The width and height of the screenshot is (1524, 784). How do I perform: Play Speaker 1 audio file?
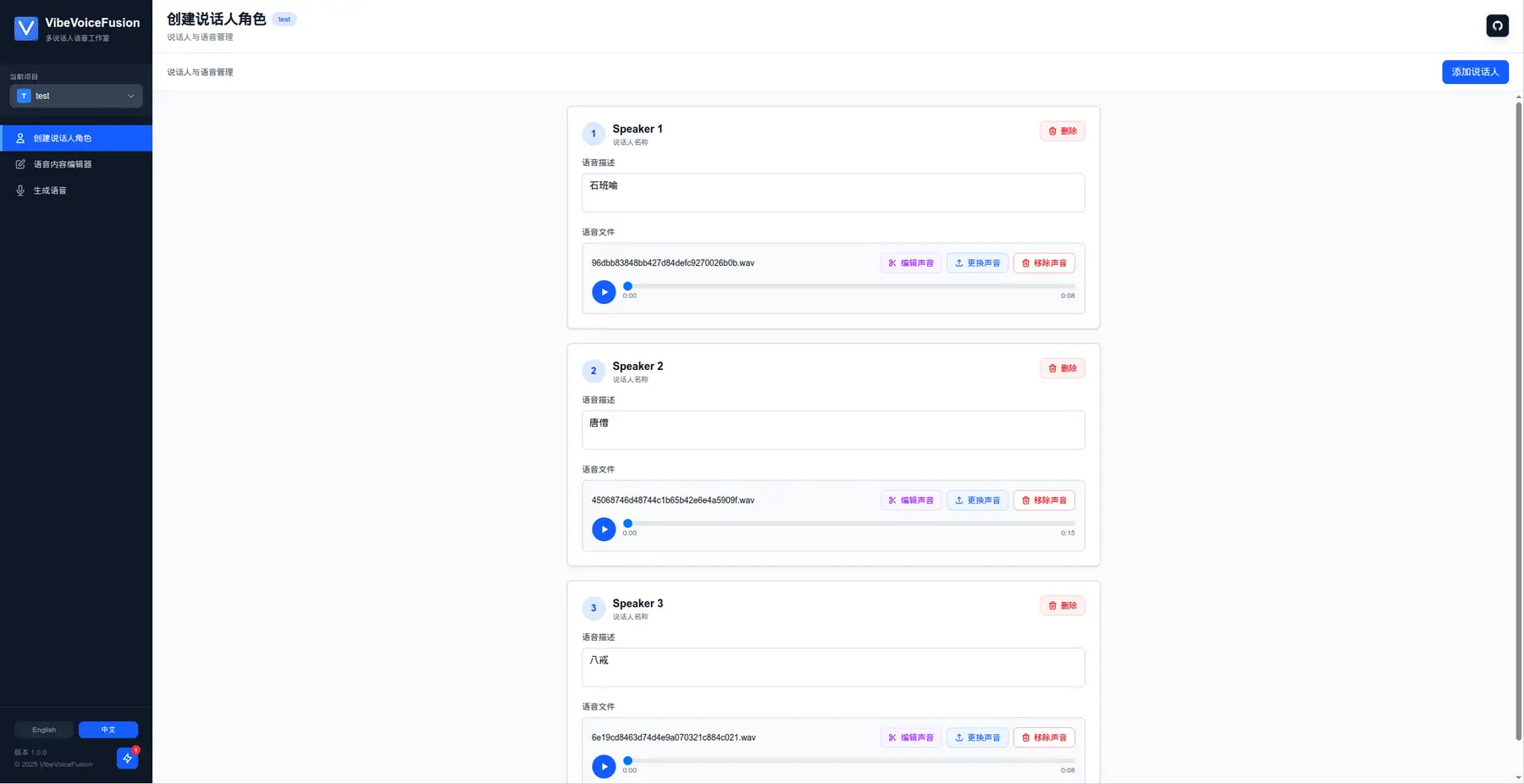coord(604,292)
